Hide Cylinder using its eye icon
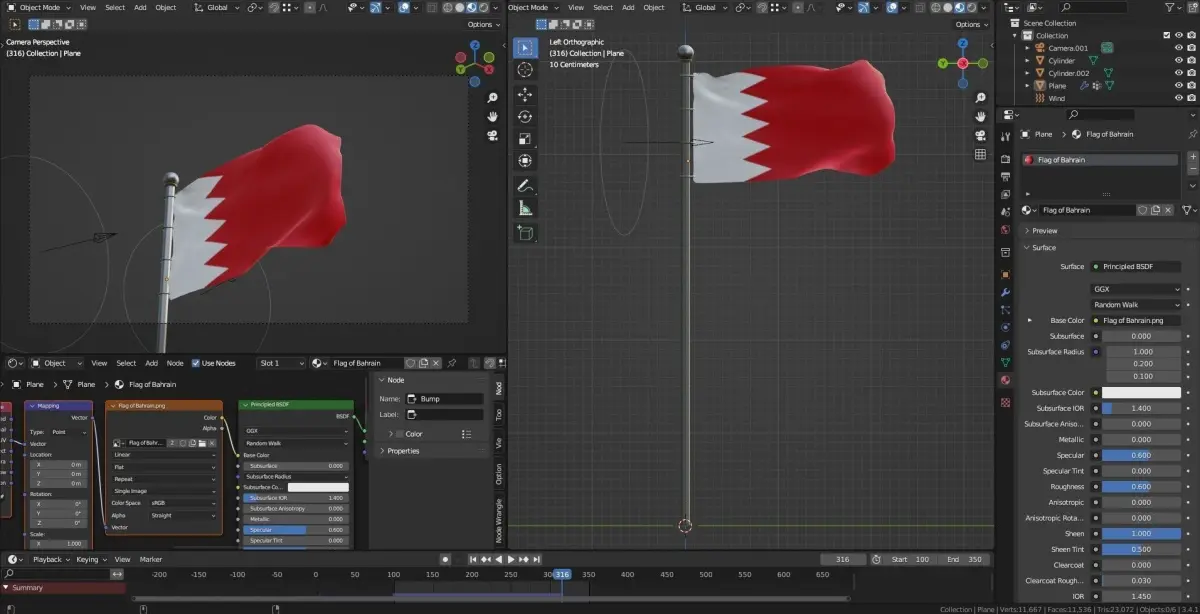 1180,61
